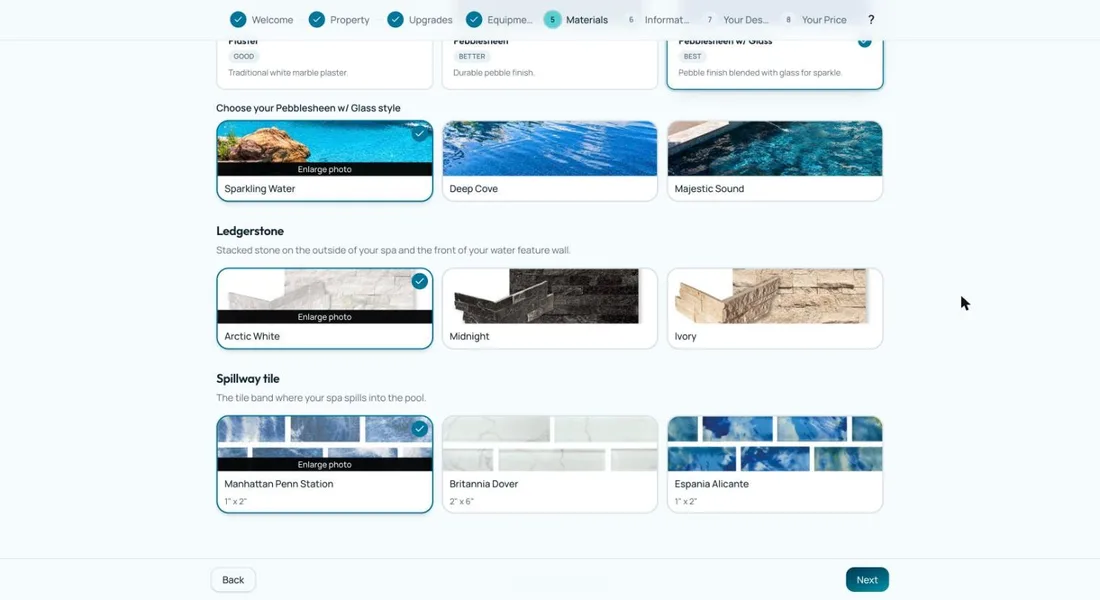This screenshot has width=1100, height=600.
Task: Enlarge the Sparkling Water photo
Action: pyautogui.click(x=325, y=169)
